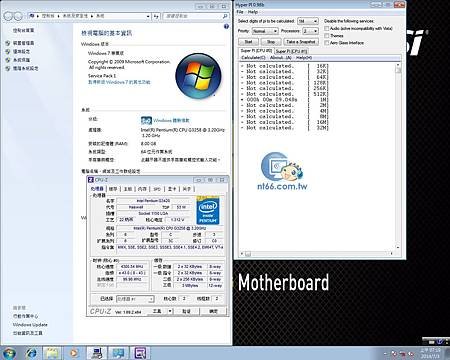Click the 验证 validate button in CPU-Z

pos(187,311)
